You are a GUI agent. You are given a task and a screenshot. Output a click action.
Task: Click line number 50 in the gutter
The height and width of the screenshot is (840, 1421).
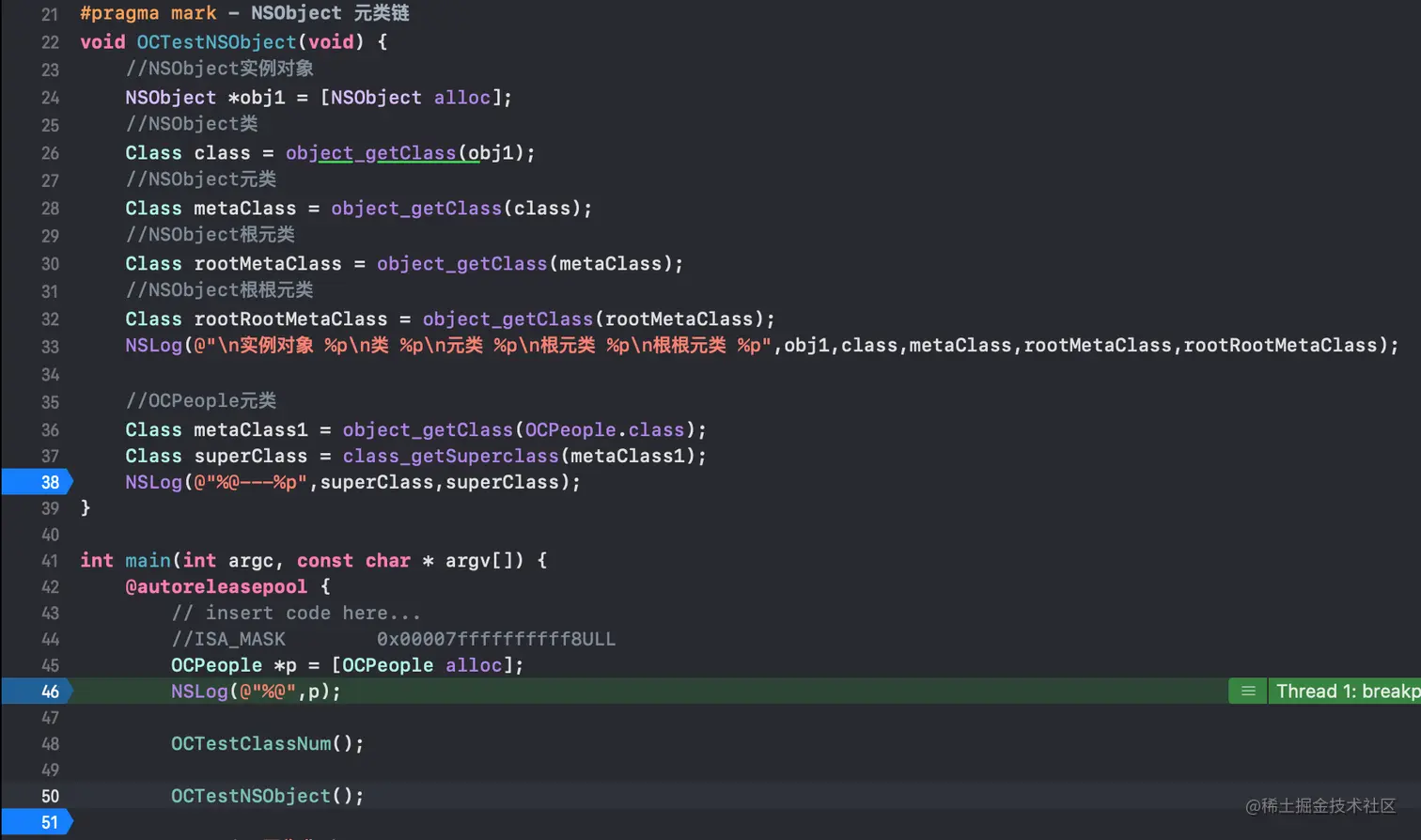click(50, 796)
